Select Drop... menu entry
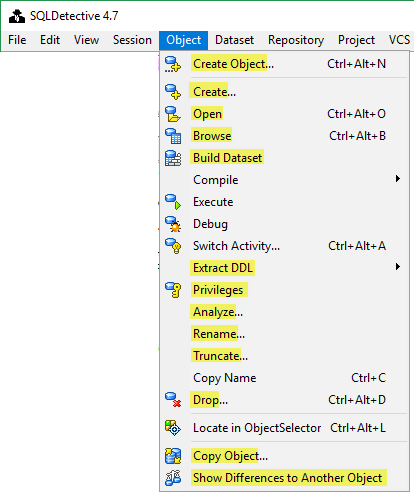The width and height of the screenshot is (414, 492). (284, 400)
